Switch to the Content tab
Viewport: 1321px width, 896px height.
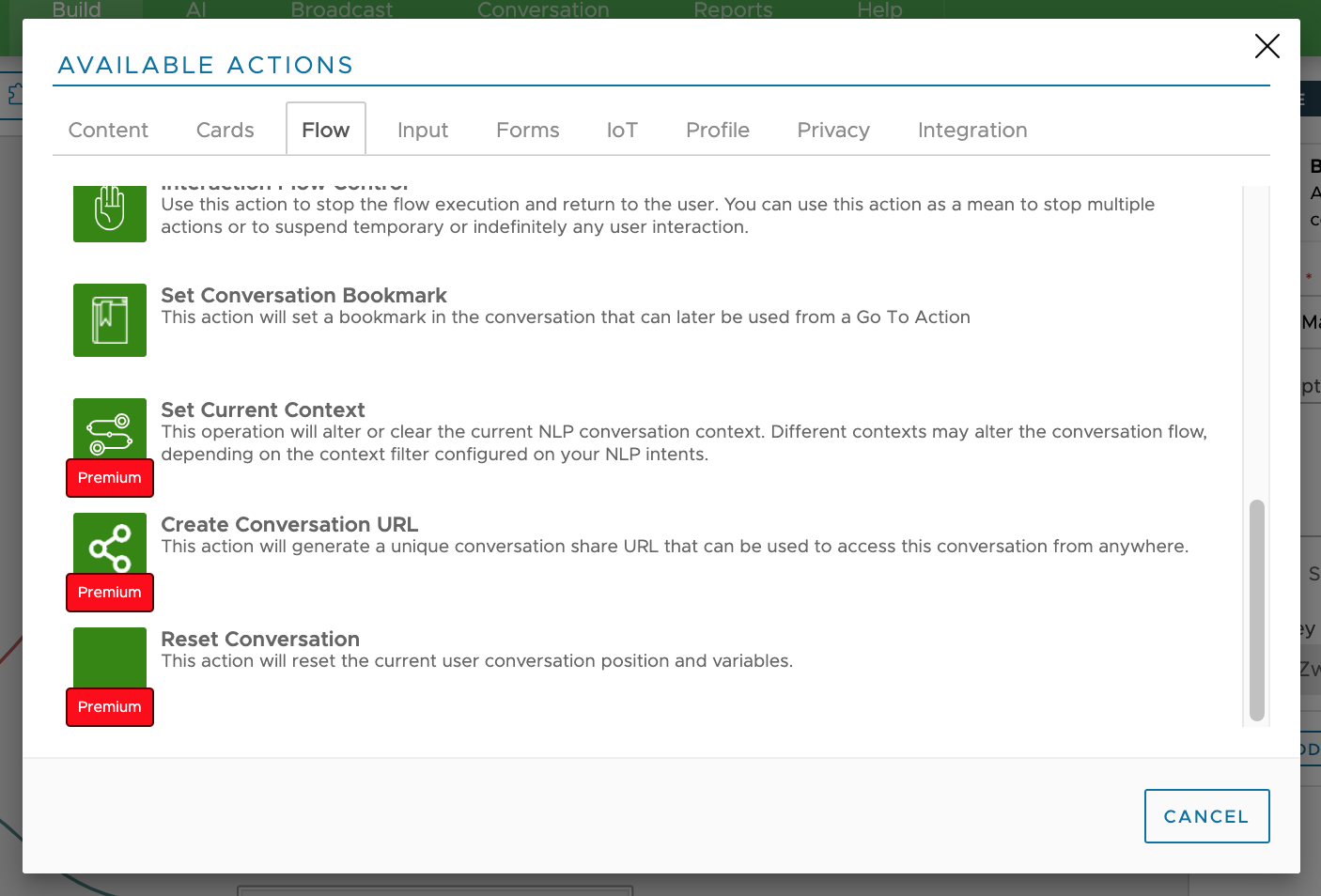coord(108,130)
